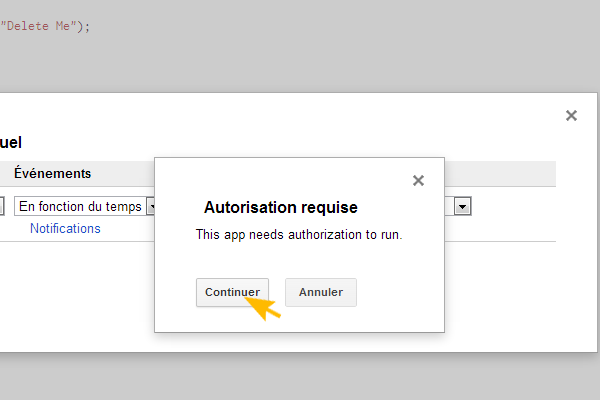This screenshot has height=400, width=600.
Task: Open the partially visible dropdown at left edge
Action: click(2, 206)
